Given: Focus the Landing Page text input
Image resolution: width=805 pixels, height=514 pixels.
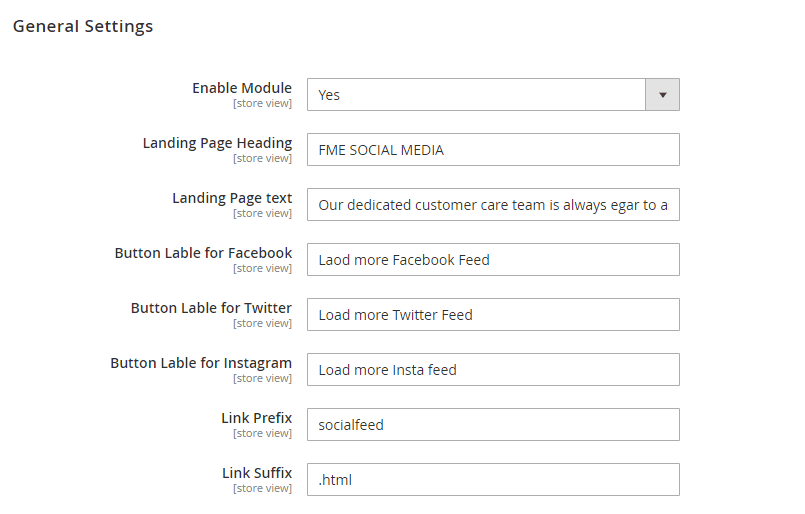Looking at the screenshot, I should tap(493, 205).
